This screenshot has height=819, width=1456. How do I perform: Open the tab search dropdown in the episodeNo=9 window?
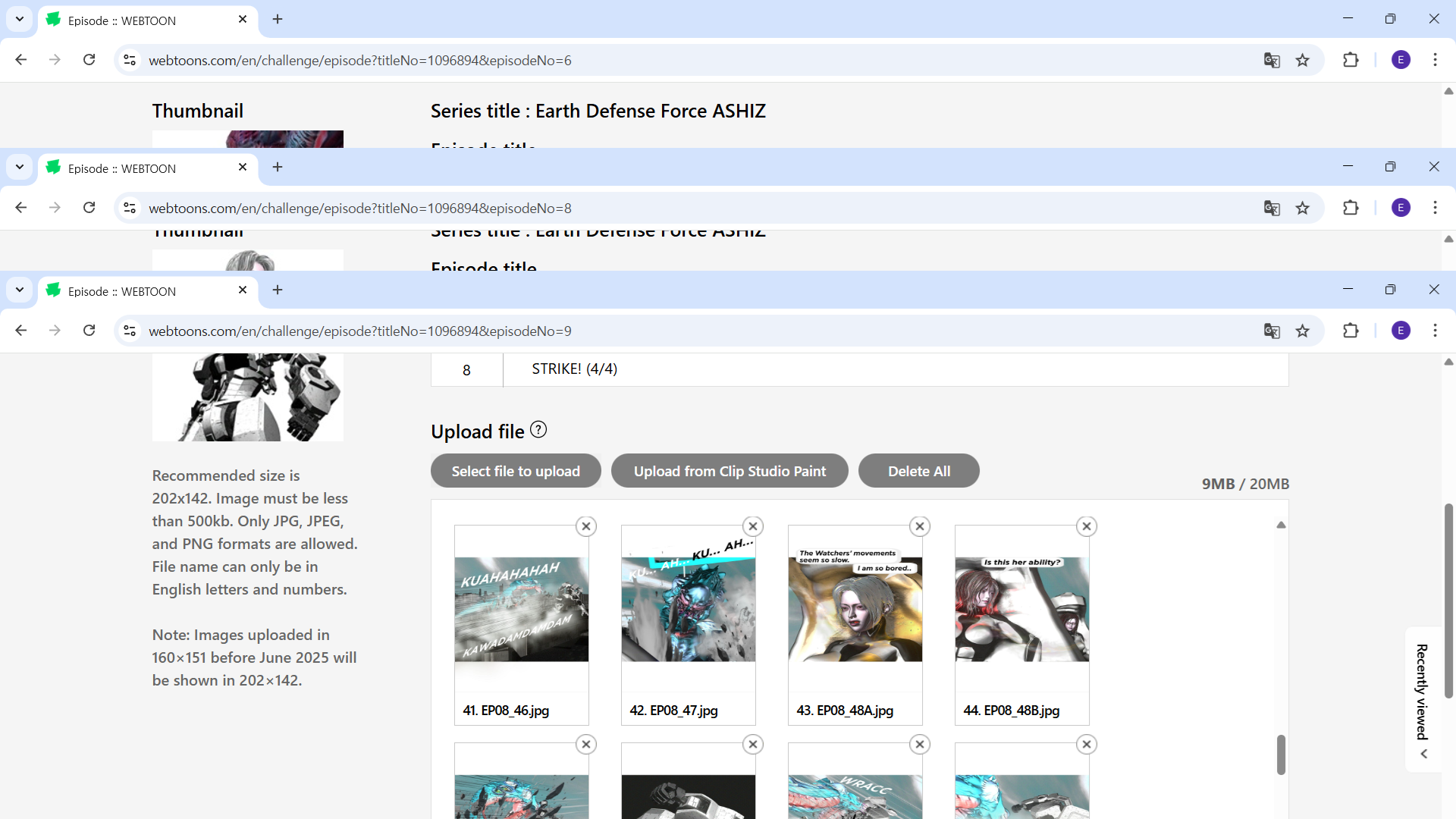coord(20,290)
